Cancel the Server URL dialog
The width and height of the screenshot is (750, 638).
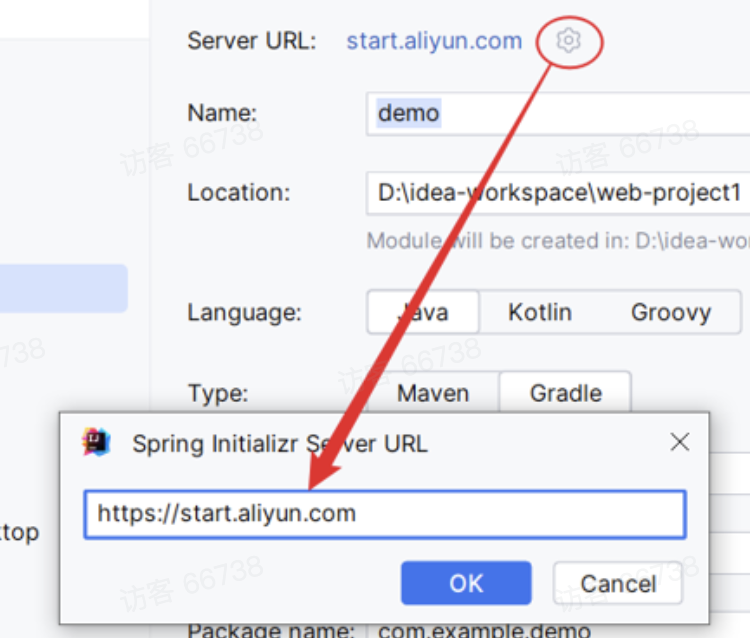(x=618, y=583)
